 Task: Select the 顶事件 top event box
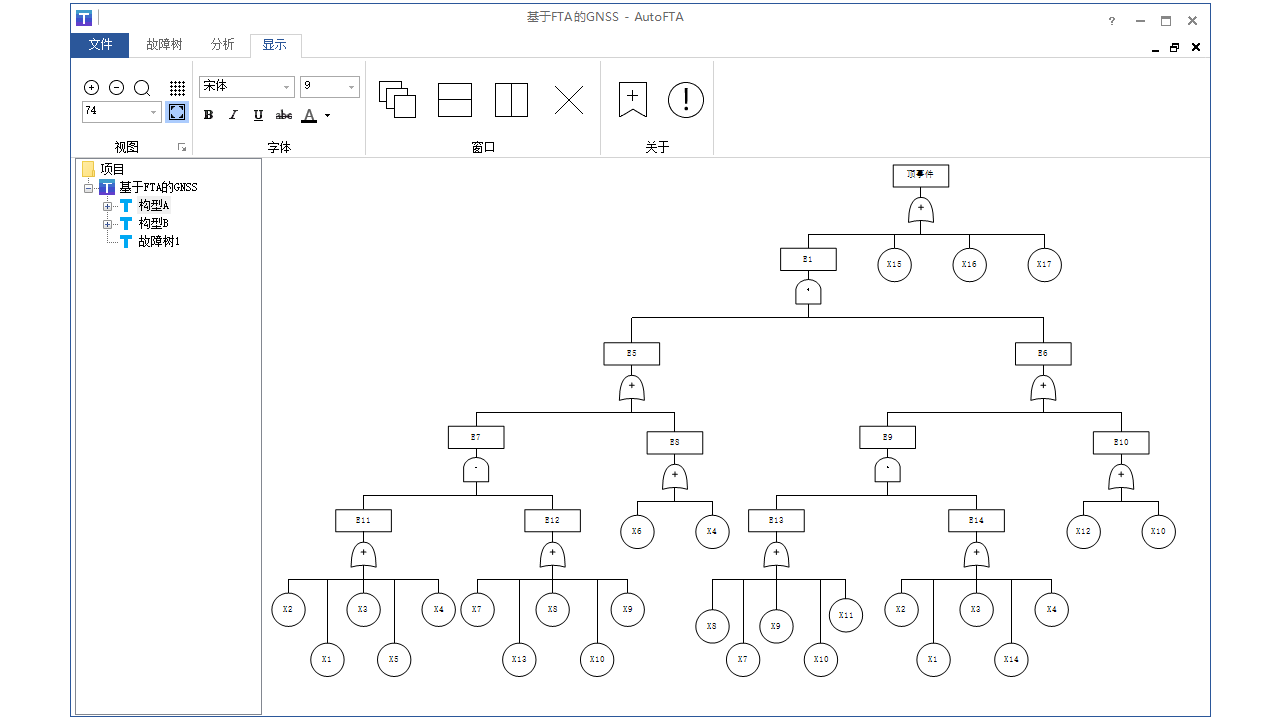(921, 176)
